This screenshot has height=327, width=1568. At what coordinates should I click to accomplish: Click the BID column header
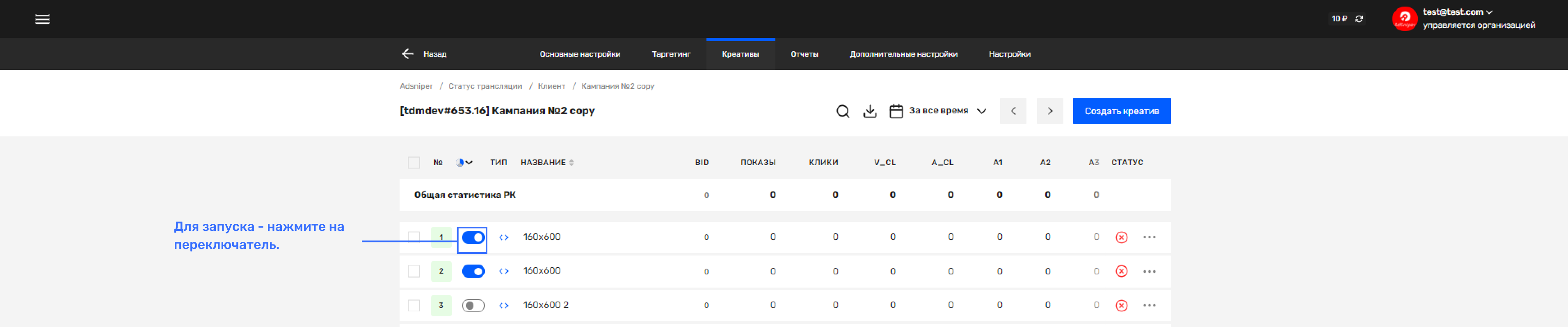coord(702,163)
